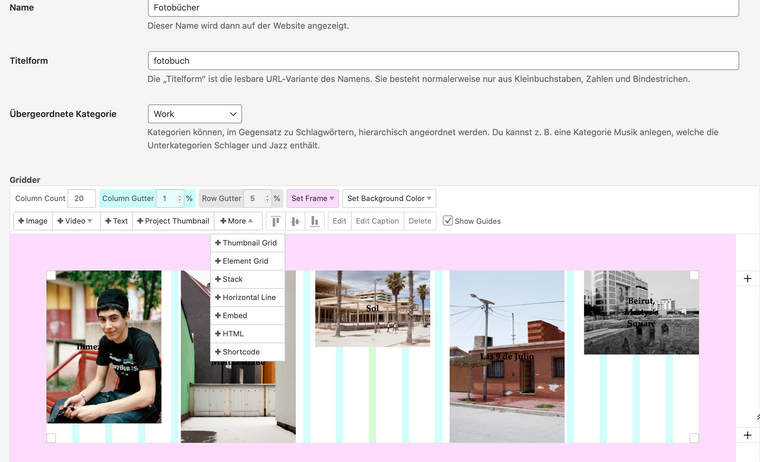Choose Thumbnail Grid from the More menu

pyautogui.click(x=246, y=243)
